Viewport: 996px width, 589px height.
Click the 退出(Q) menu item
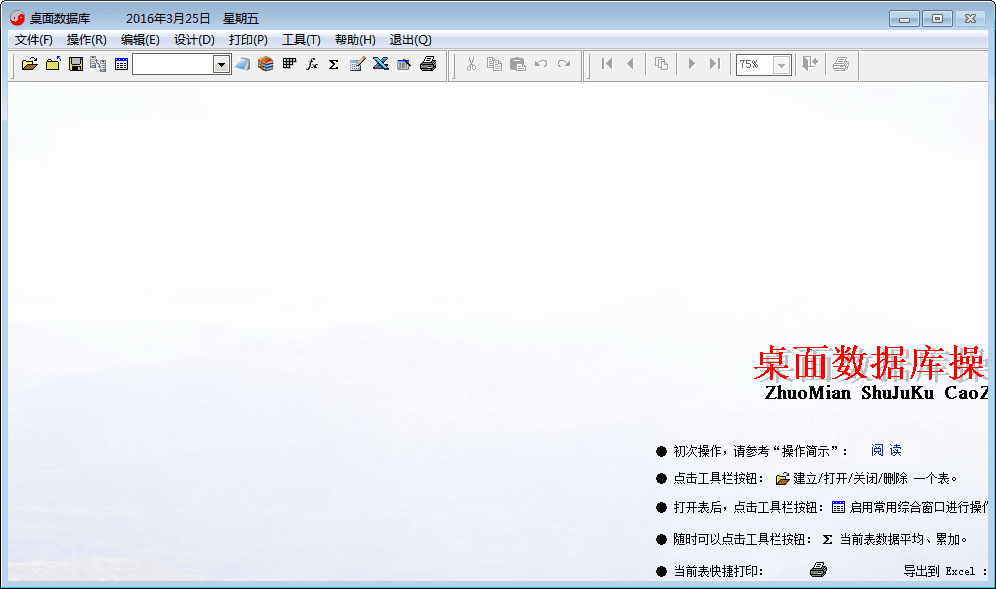[410, 40]
